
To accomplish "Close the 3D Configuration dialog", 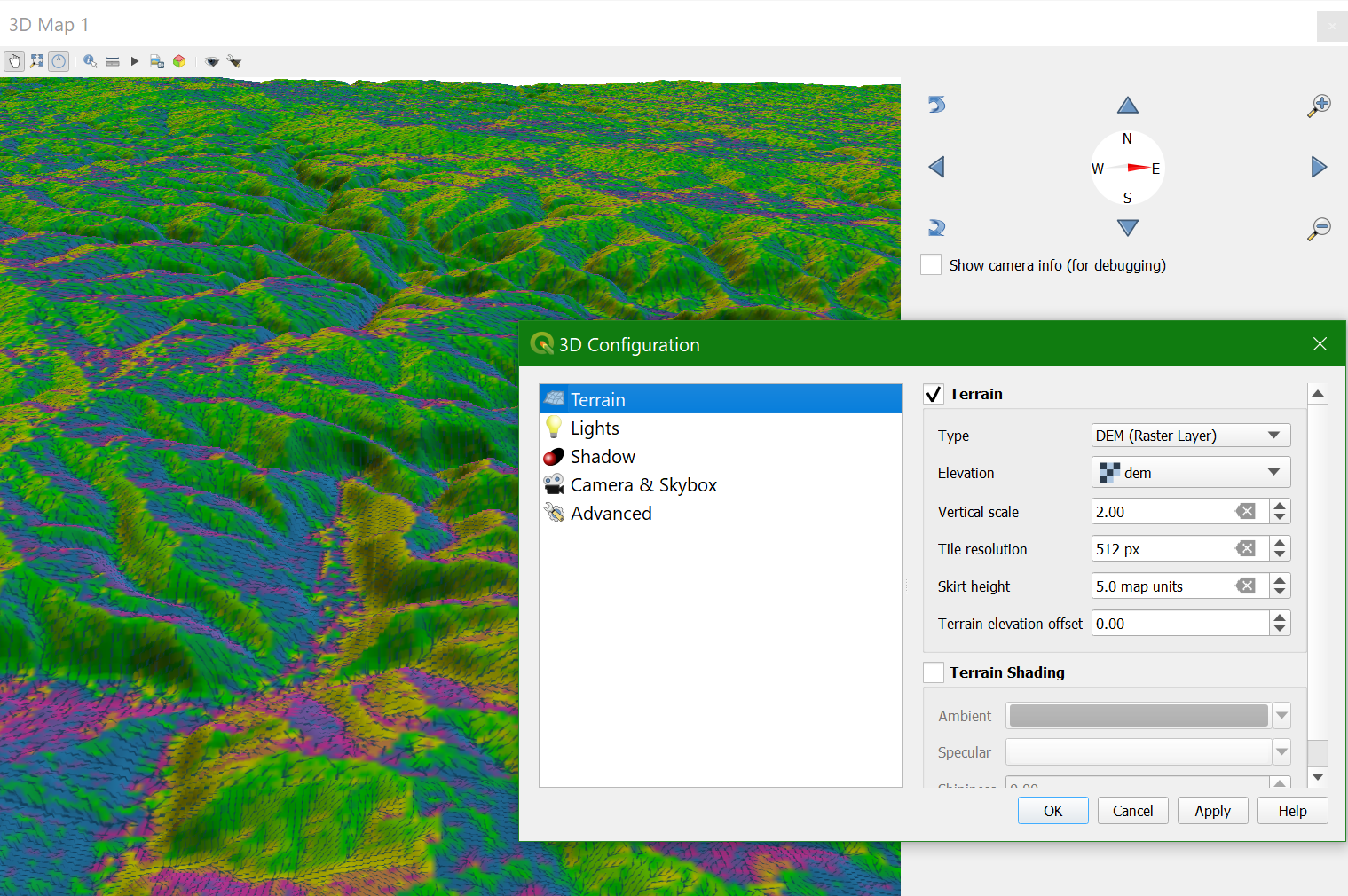I will pos(1320,344).
